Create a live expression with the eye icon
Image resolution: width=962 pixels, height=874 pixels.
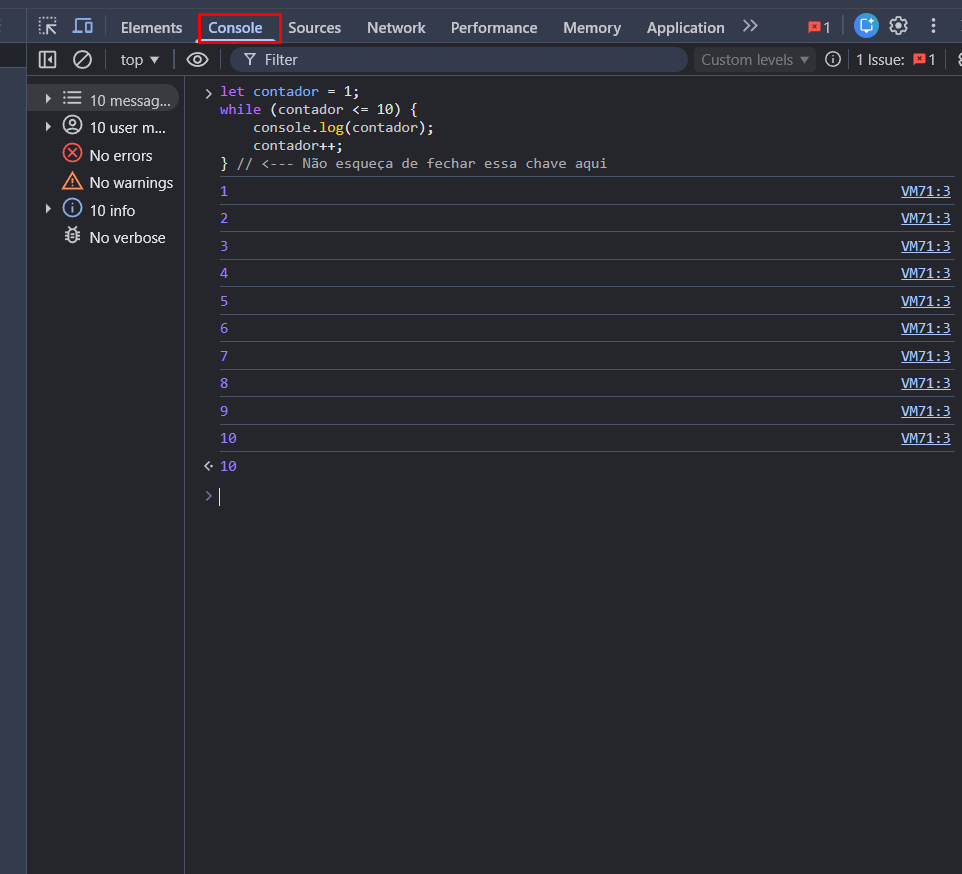197,60
